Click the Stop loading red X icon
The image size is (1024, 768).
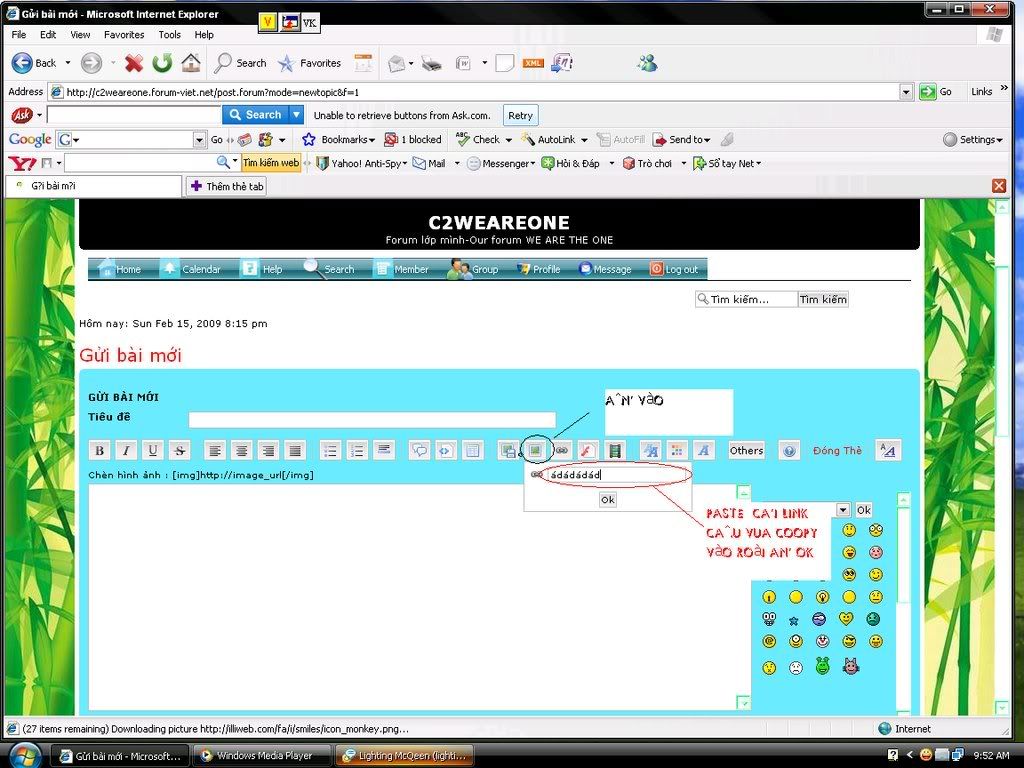(x=134, y=63)
